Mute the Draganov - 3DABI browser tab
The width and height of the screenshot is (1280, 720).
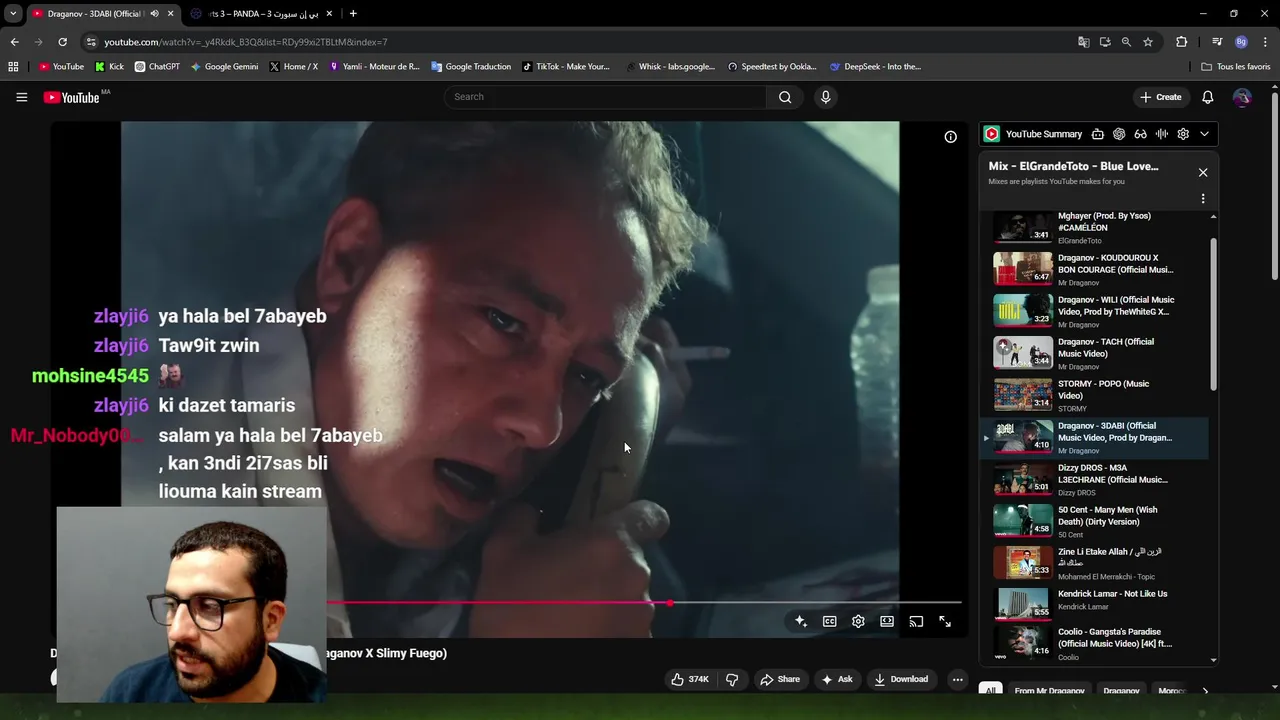[x=154, y=14]
